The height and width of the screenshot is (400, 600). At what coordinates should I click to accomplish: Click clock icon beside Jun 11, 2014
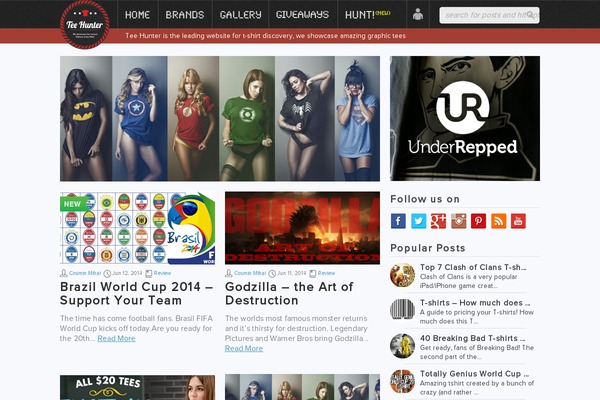click(x=272, y=273)
